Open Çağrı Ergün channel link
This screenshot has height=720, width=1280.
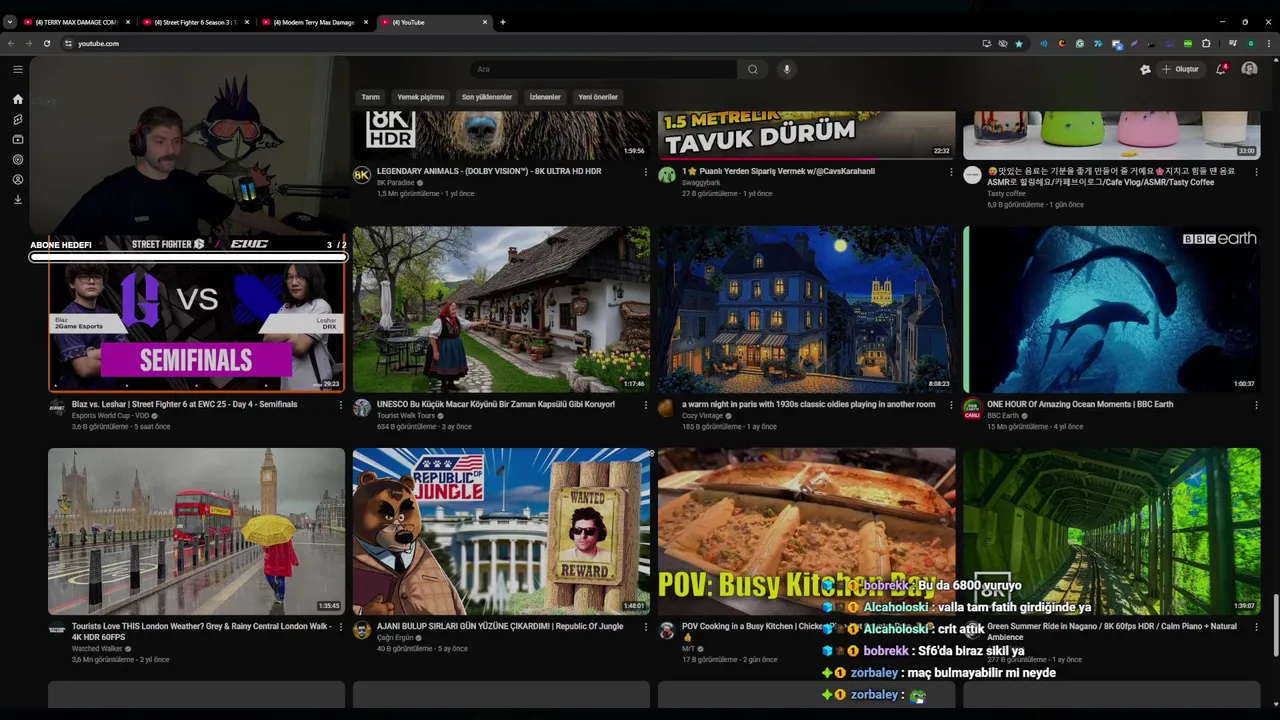click(x=395, y=638)
